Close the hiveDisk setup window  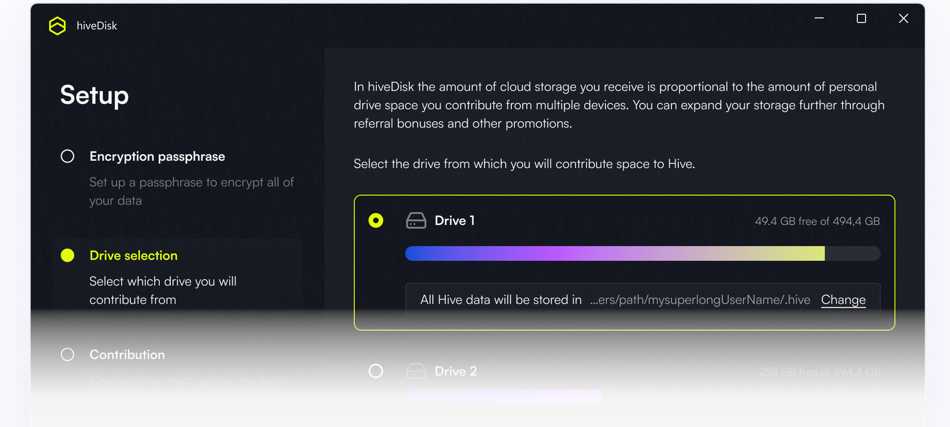point(903,19)
